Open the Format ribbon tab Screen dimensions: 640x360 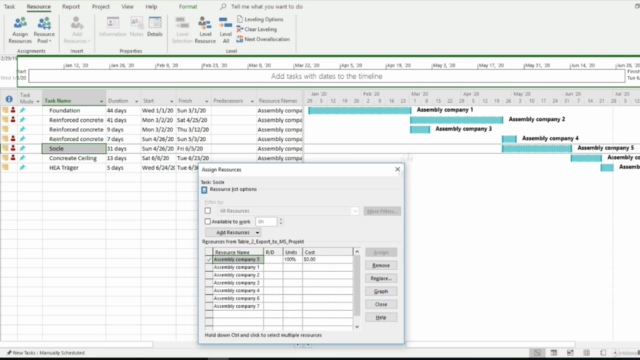(x=188, y=7)
